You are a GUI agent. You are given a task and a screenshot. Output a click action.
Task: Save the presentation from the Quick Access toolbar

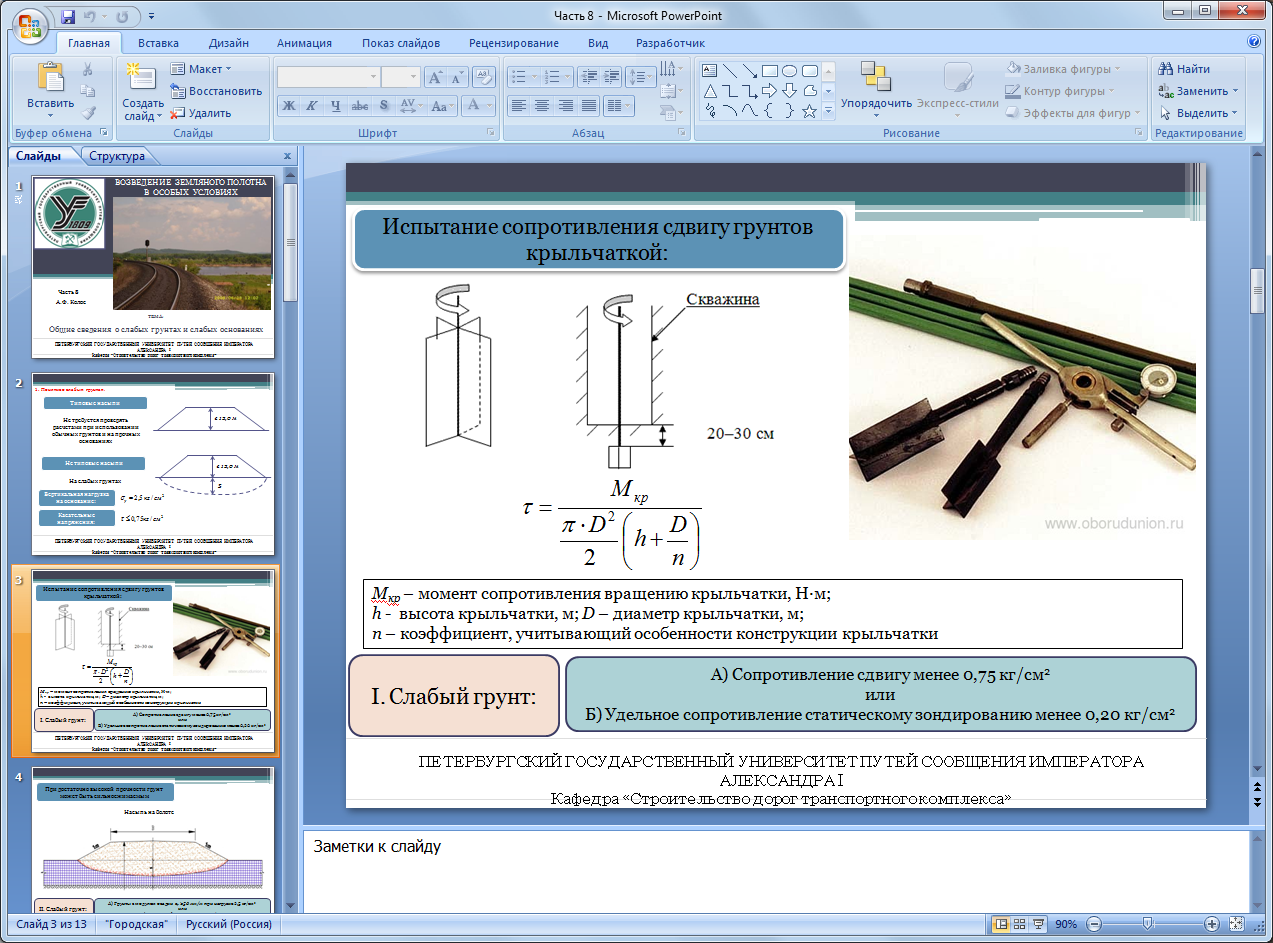click(68, 16)
